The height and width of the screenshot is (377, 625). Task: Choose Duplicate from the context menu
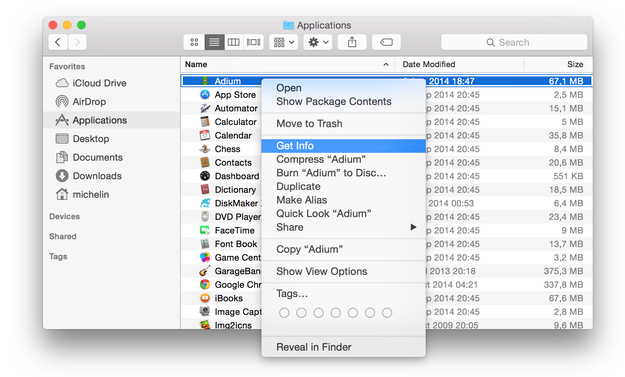pyautogui.click(x=344, y=187)
